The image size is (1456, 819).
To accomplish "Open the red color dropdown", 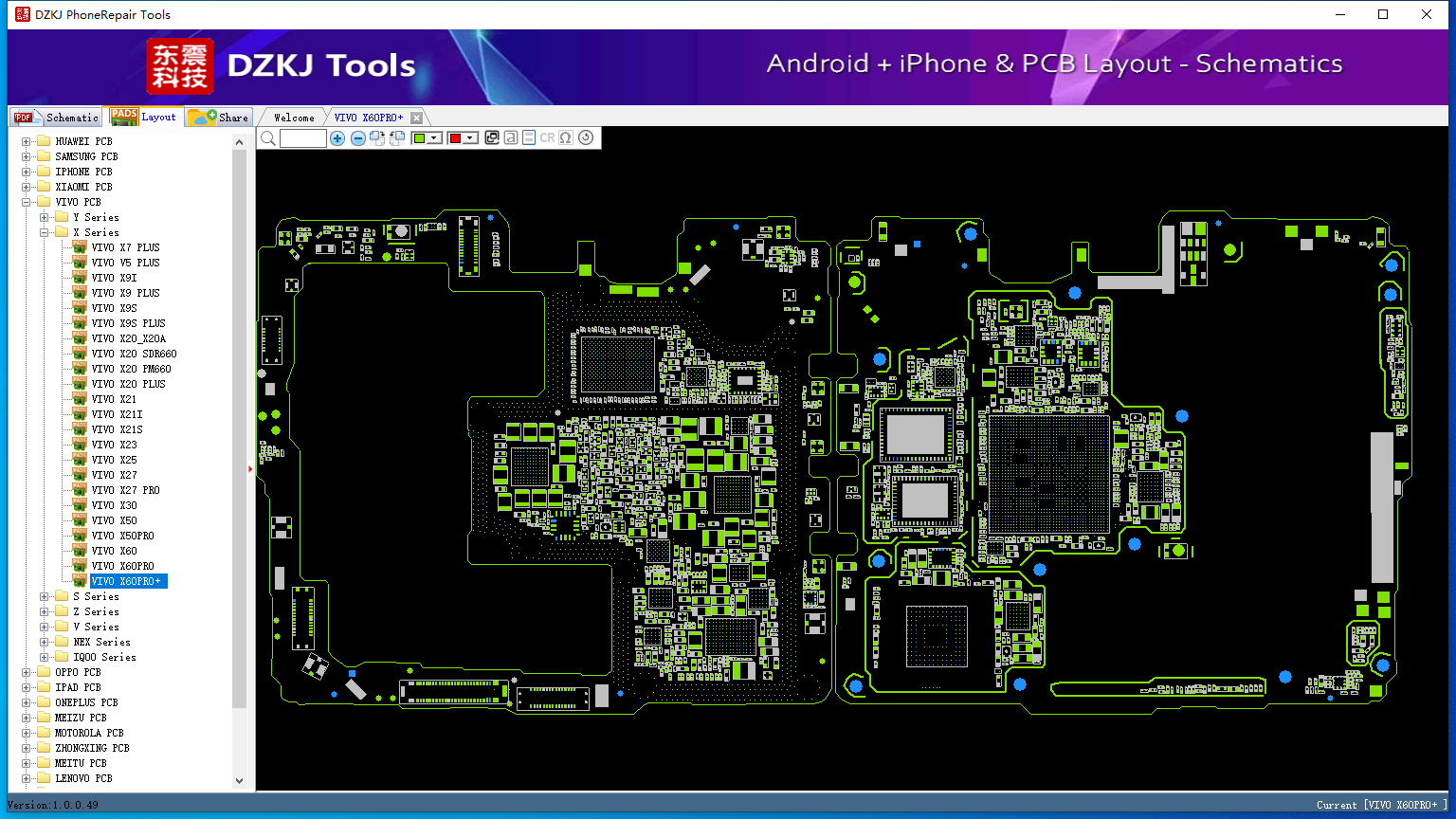I will (470, 138).
